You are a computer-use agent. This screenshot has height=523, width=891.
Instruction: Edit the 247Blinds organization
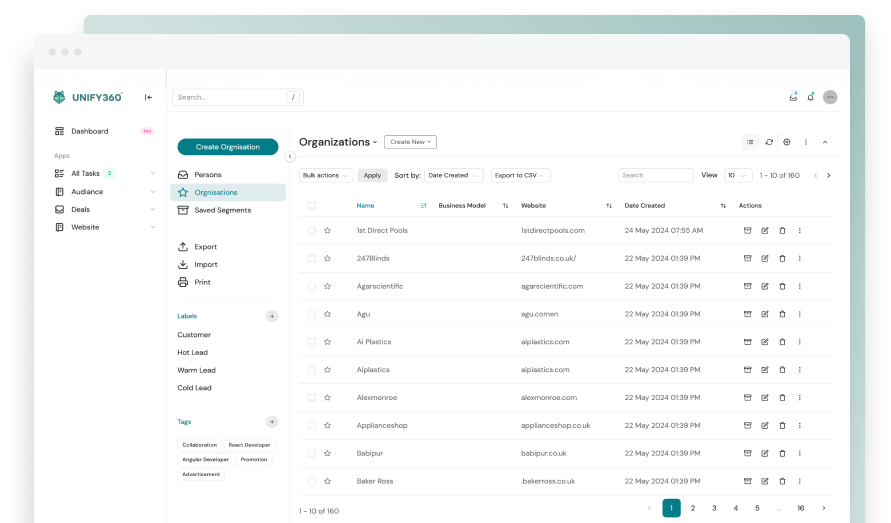pyautogui.click(x=765, y=259)
